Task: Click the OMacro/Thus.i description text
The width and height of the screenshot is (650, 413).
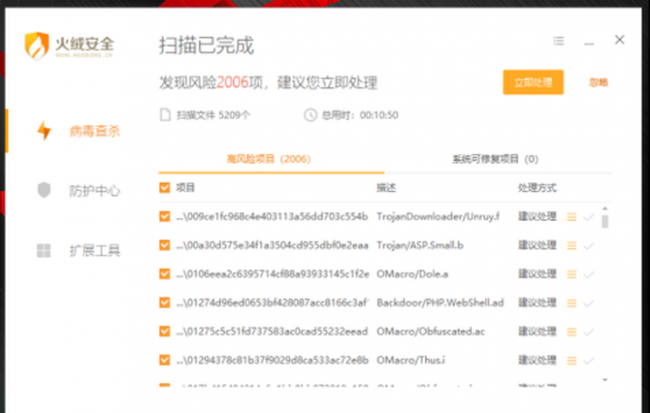Action: (x=411, y=360)
